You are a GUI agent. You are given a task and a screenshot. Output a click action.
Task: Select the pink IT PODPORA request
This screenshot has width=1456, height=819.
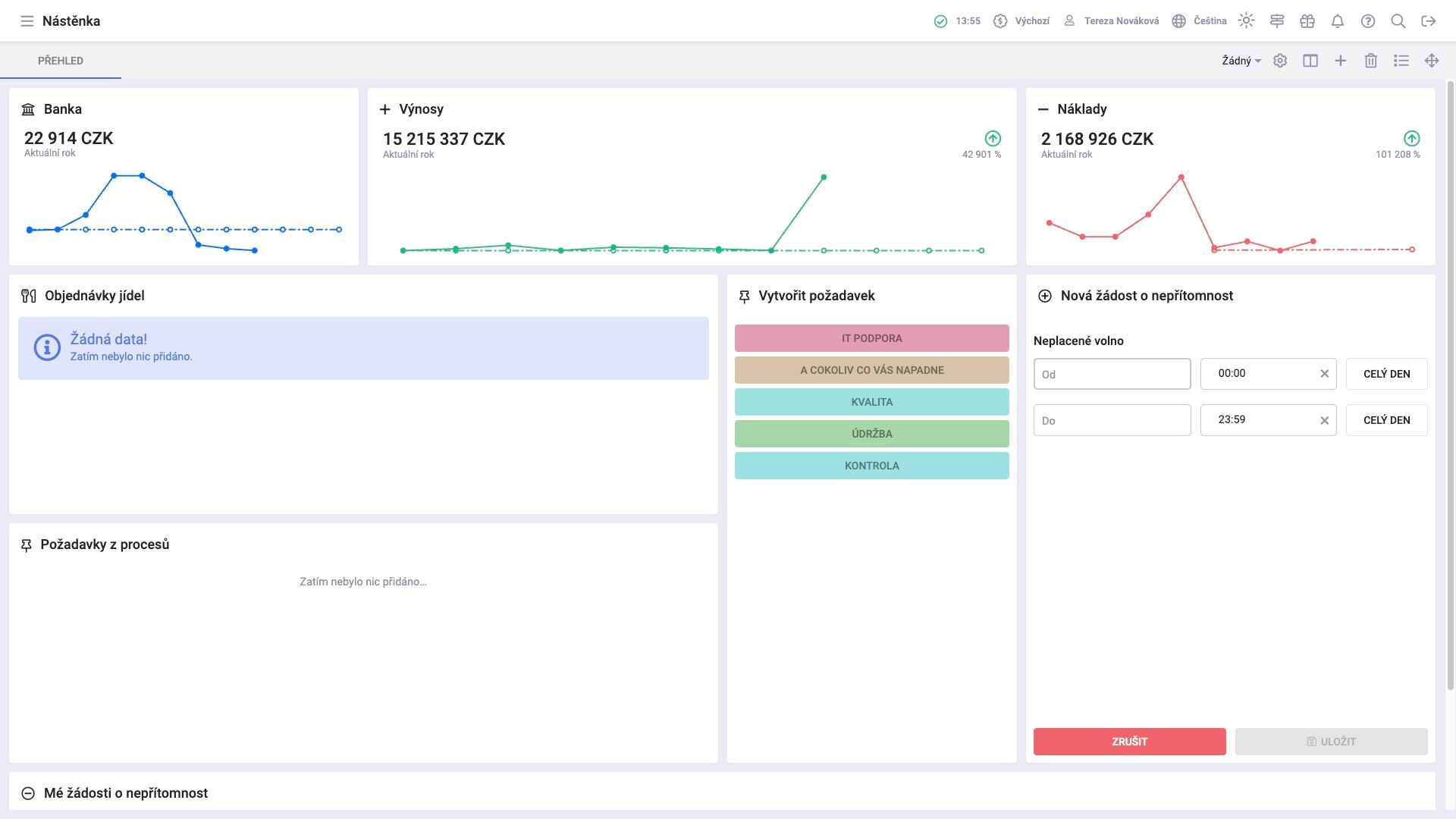(x=872, y=338)
